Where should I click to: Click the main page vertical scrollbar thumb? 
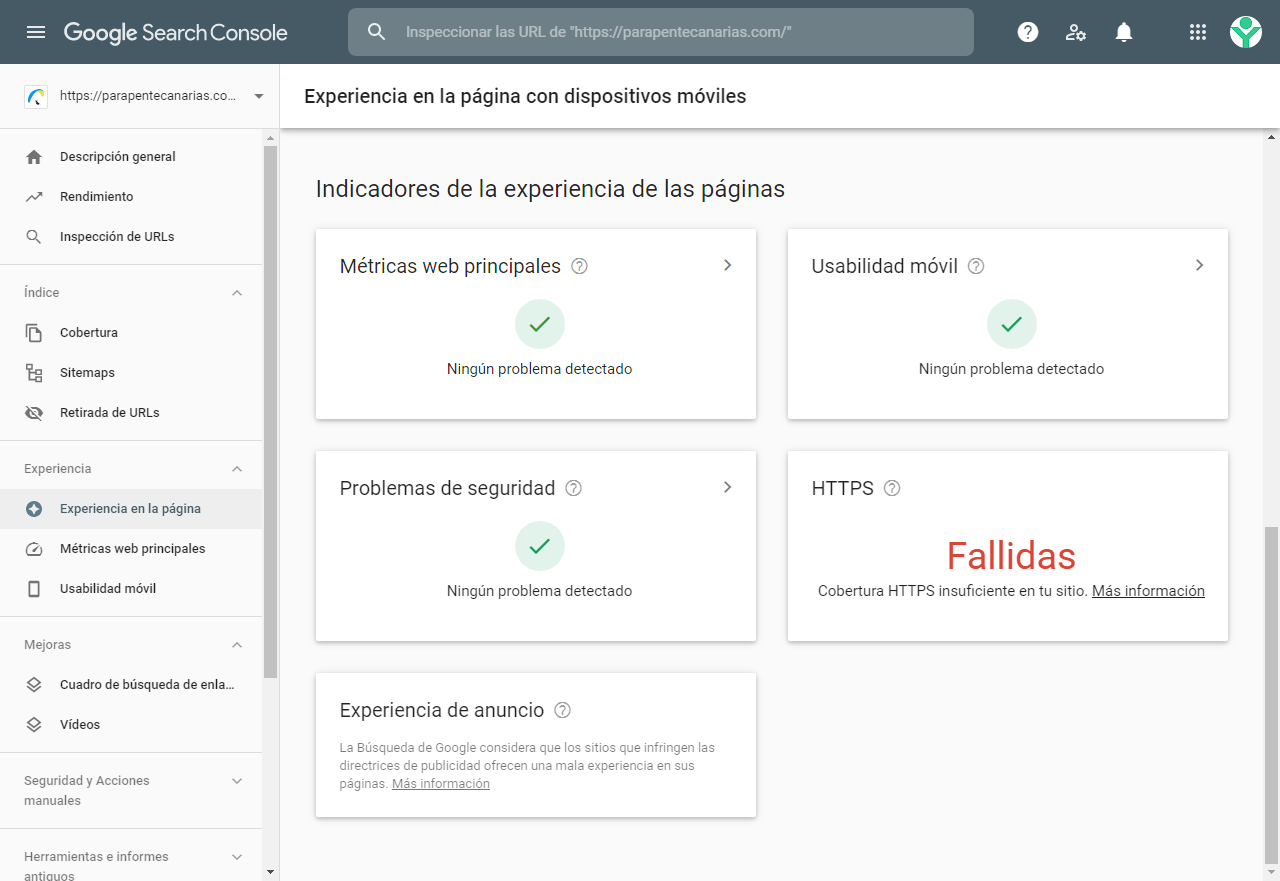coord(1272,695)
